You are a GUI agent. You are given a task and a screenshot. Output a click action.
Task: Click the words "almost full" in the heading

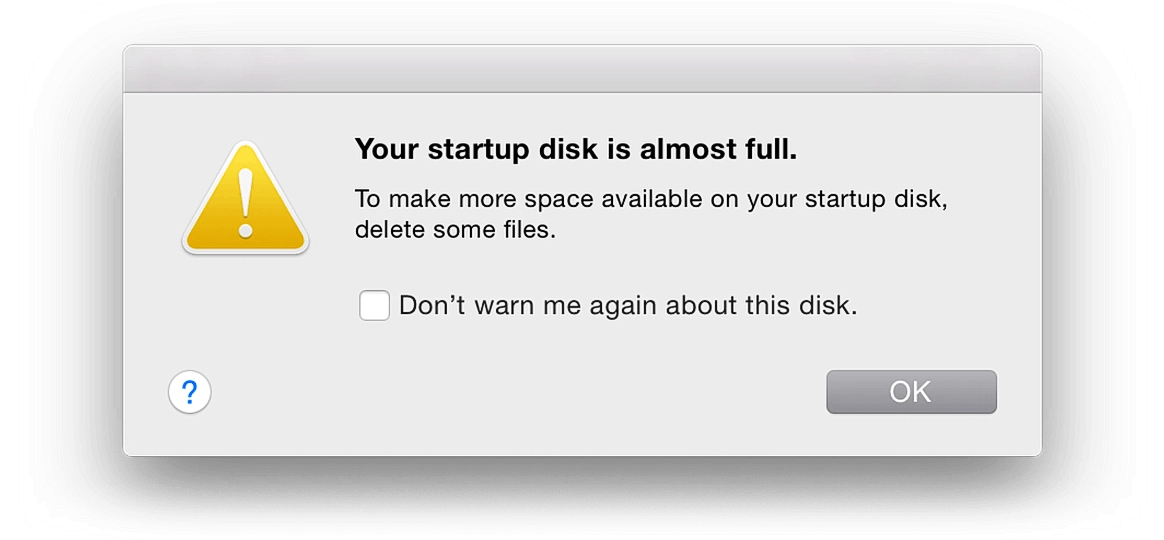tap(720, 151)
